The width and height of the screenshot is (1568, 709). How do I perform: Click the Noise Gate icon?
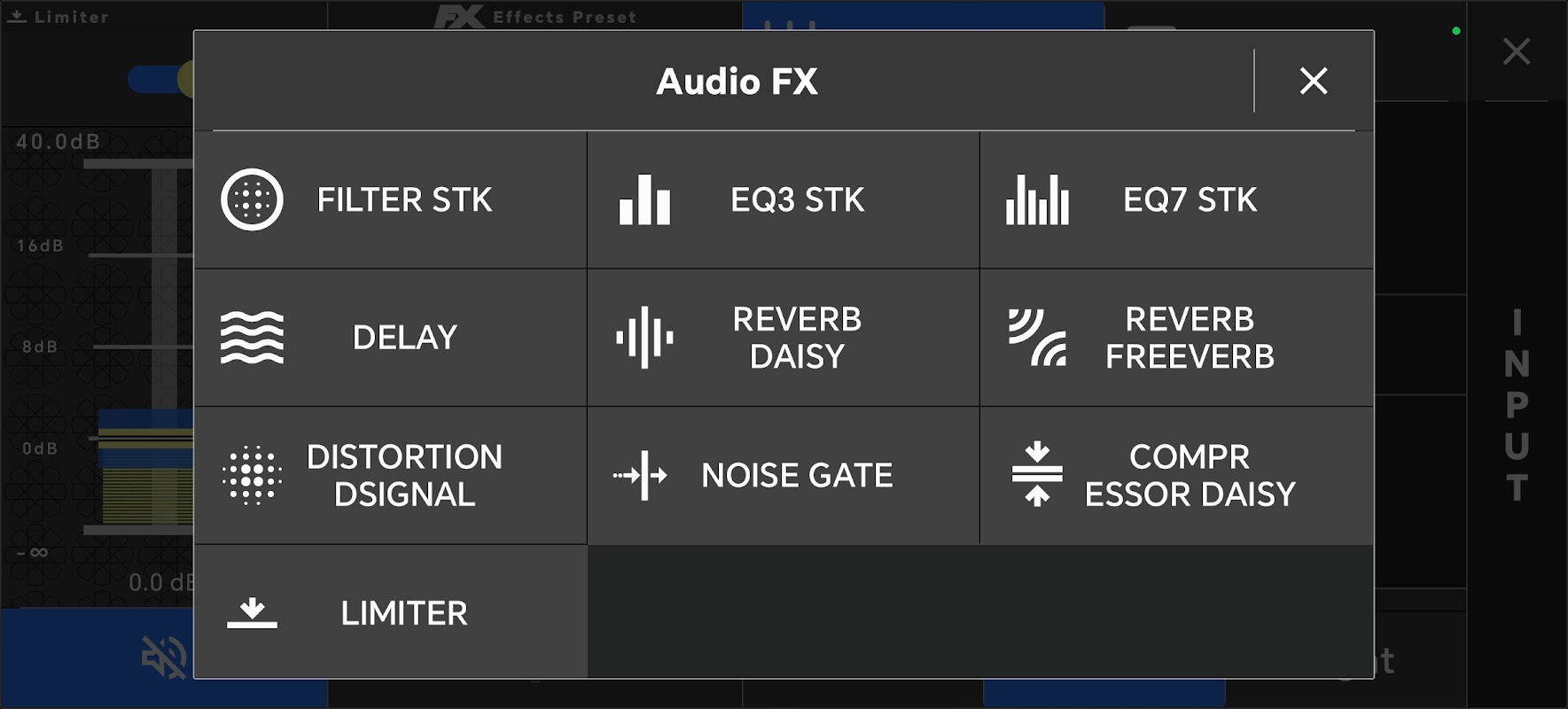point(641,475)
